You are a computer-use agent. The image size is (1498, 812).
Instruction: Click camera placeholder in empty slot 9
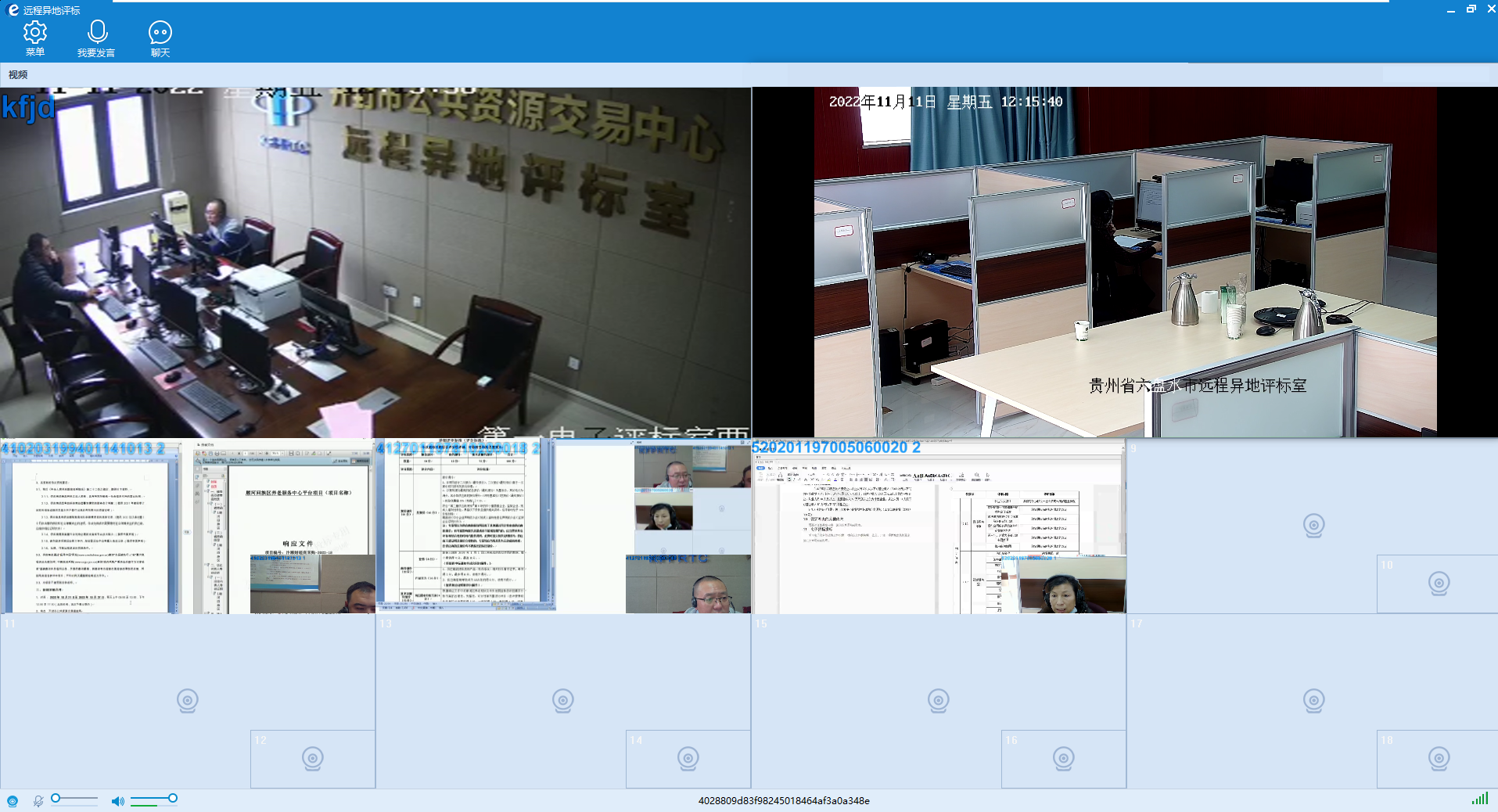1314,525
